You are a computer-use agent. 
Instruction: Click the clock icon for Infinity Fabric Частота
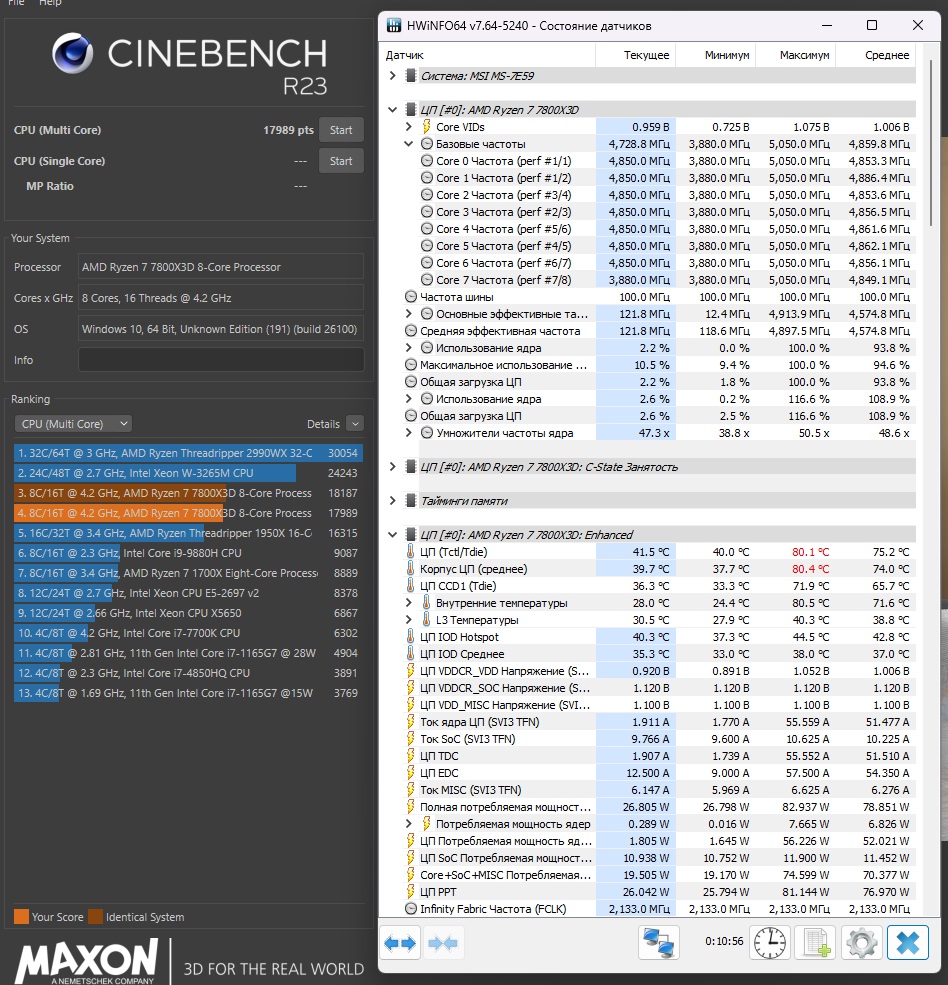tap(411, 908)
